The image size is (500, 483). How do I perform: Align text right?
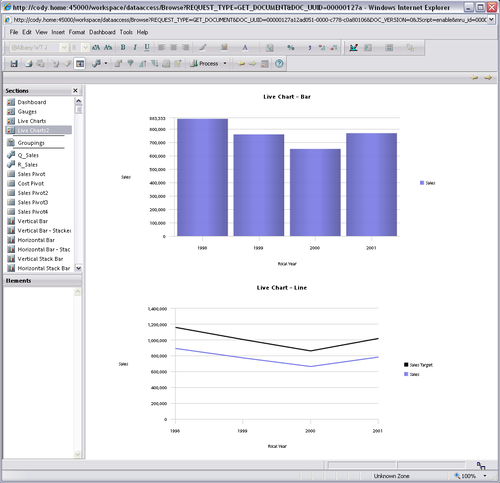[x=186, y=47]
